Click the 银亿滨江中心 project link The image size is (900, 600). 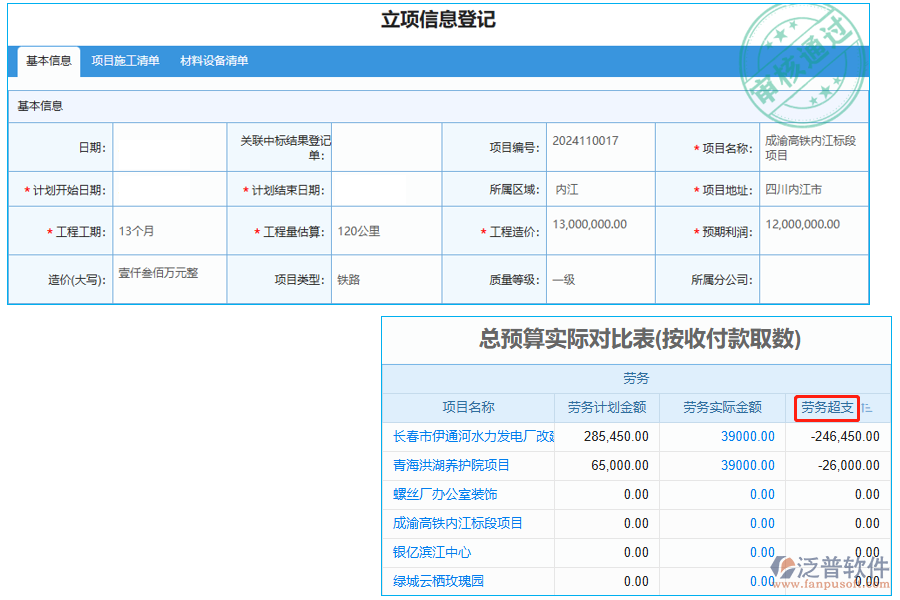[x=432, y=552]
